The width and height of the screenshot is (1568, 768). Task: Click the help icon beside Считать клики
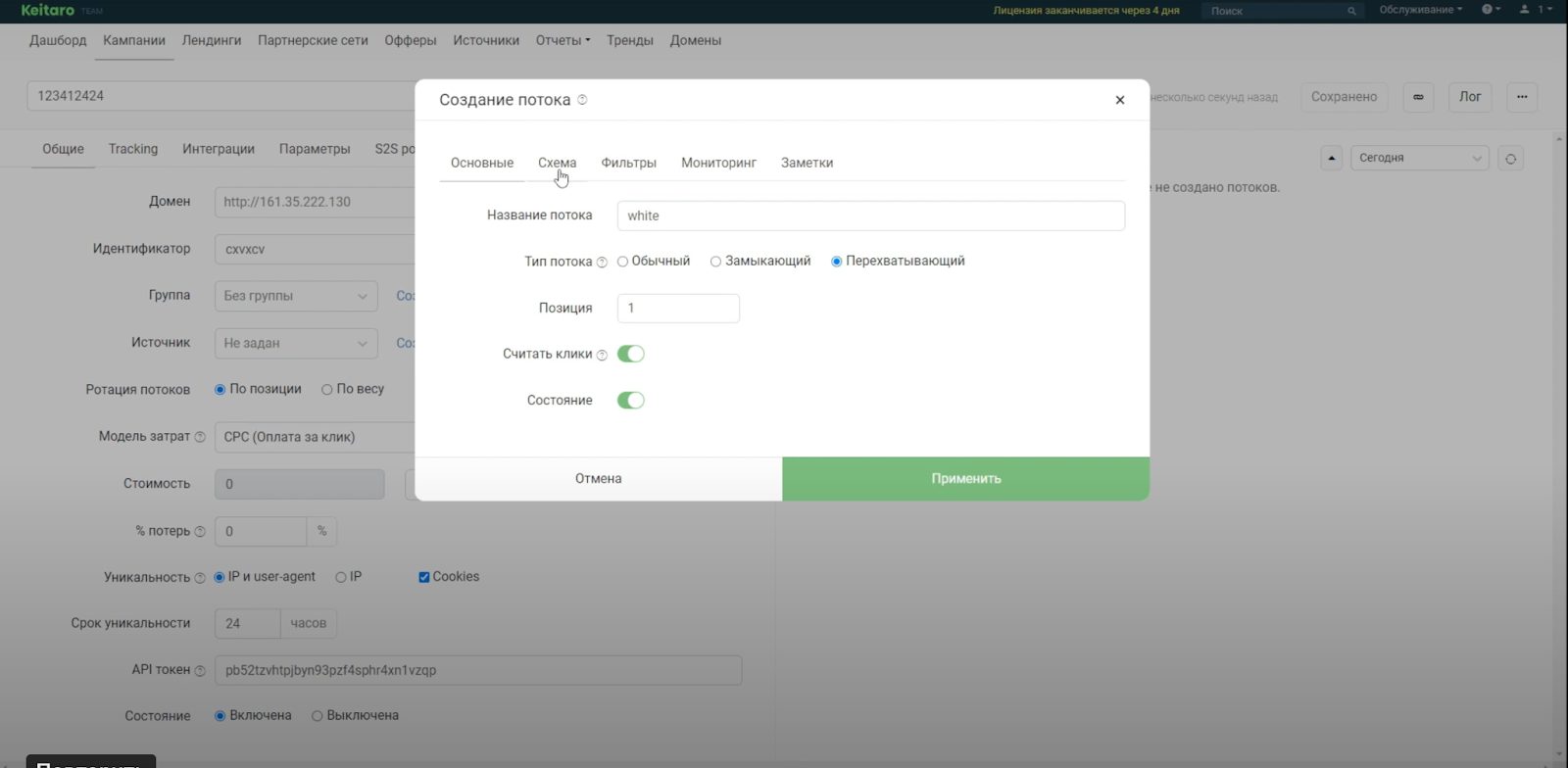(602, 355)
